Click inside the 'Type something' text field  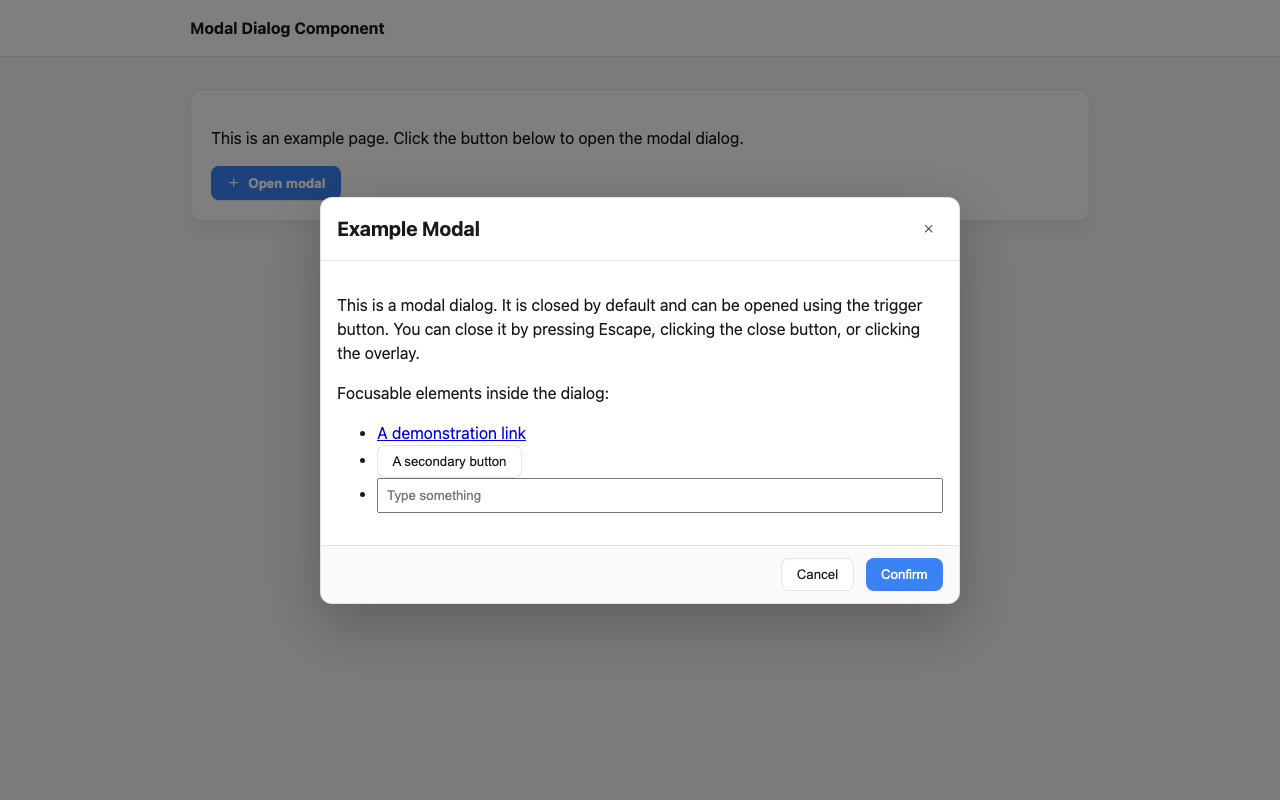coord(660,495)
